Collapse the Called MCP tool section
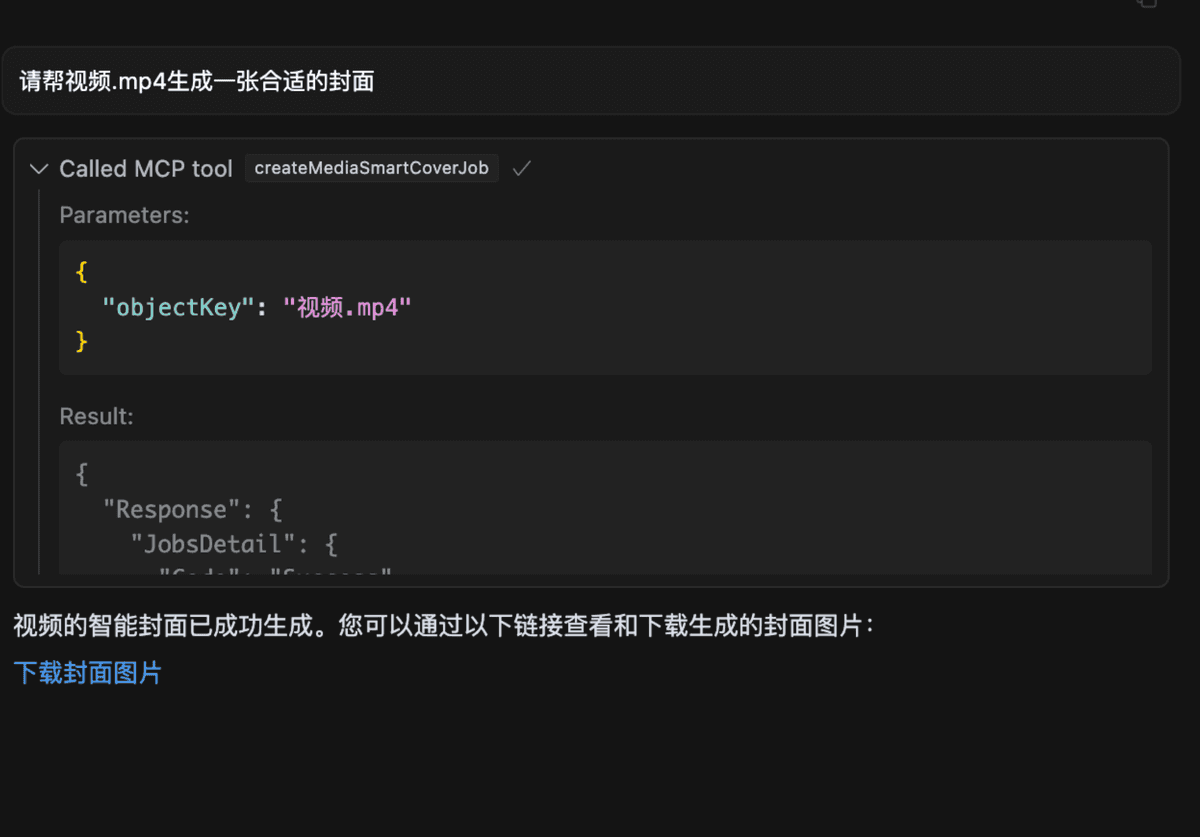This screenshot has height=837, width=1200. pos(39,169)
